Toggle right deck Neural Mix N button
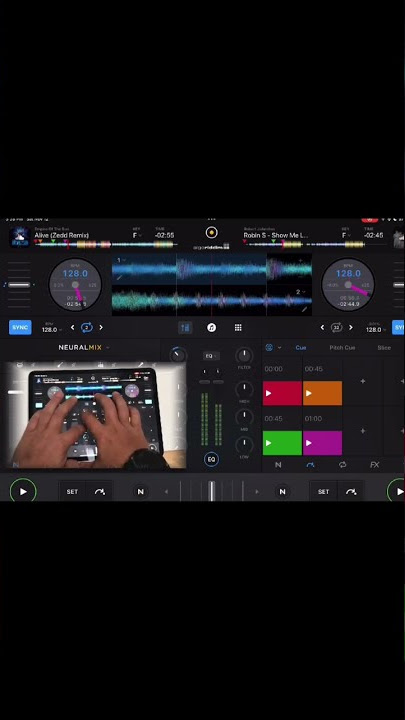405x720 pixels. pyautogui.click(x=282, y=491)
